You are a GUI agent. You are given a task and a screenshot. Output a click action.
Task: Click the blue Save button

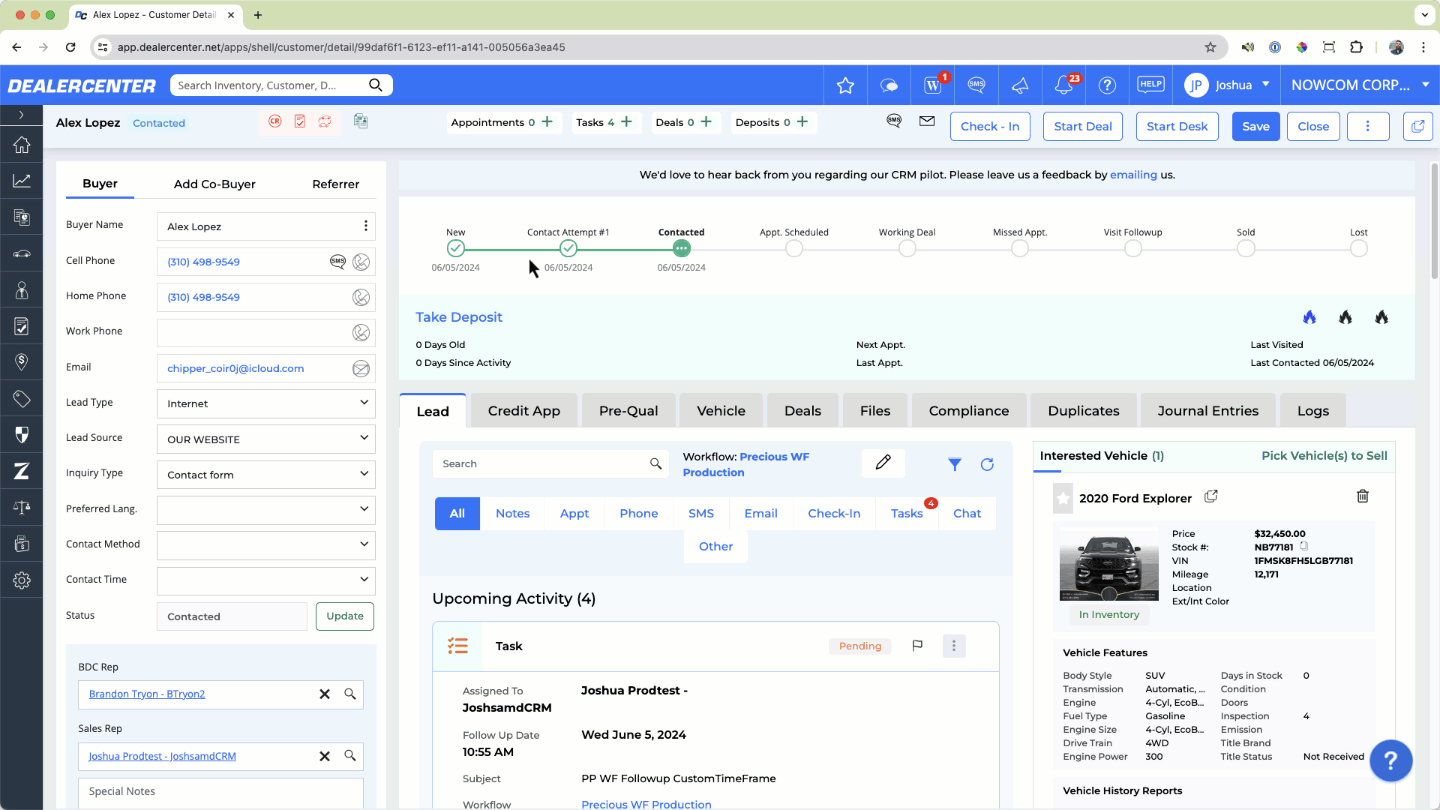(x=1256, y=126)
